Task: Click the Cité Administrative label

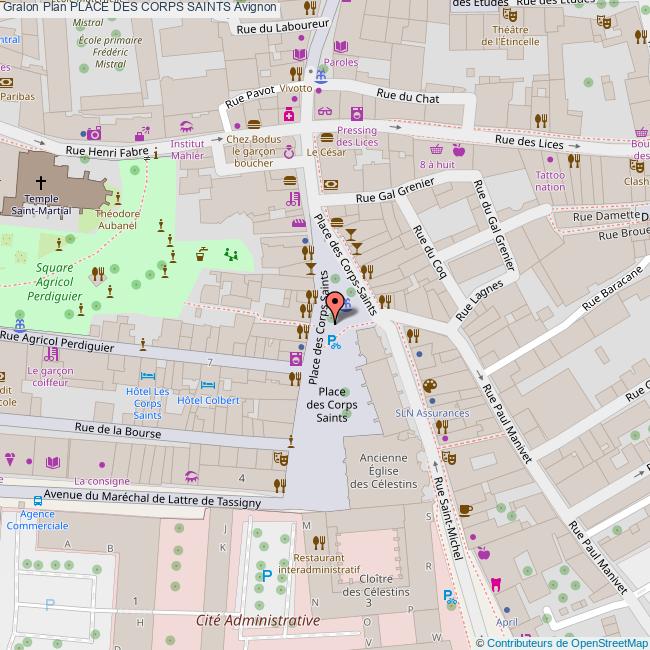Action: 258,620
